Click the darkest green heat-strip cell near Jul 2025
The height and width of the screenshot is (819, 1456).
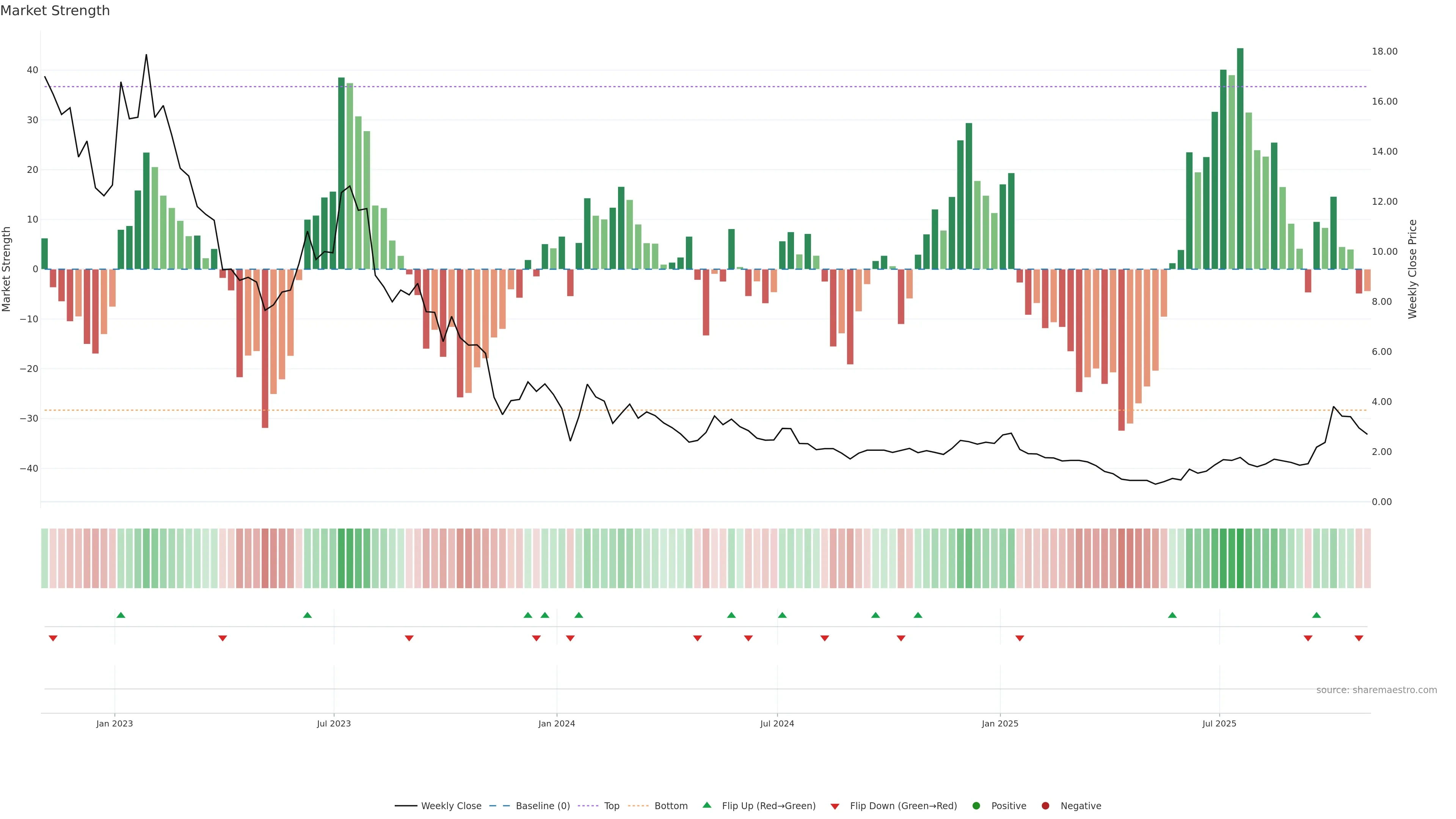[1240, 559]
